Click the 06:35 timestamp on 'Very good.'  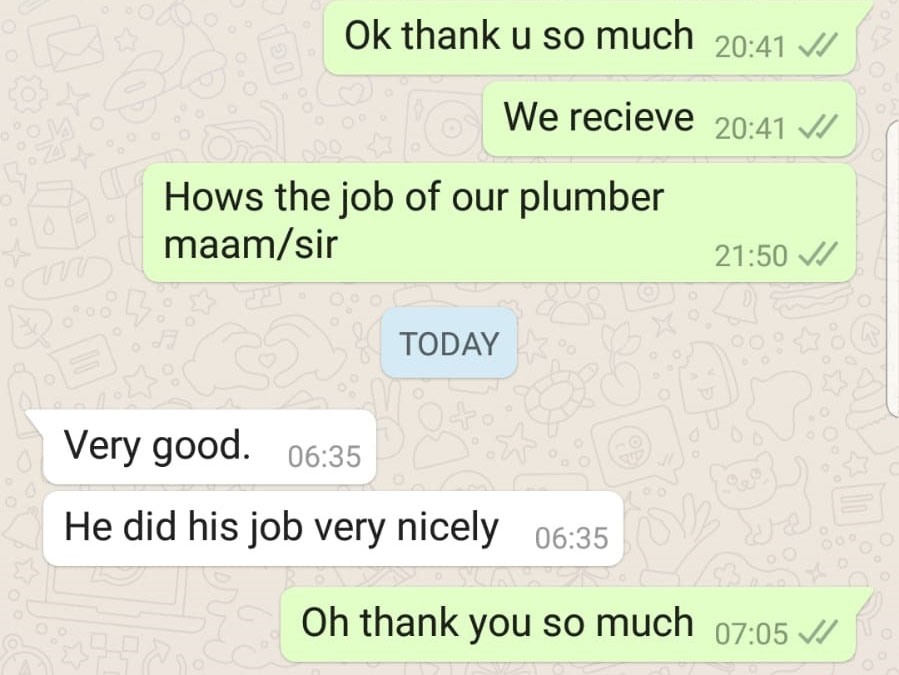(325, 456)
